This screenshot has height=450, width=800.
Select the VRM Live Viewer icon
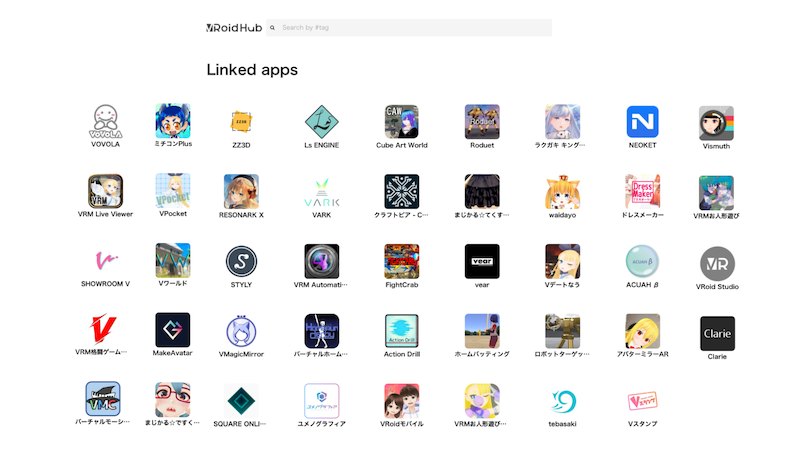pyautogui.click(x=105, y=191)
